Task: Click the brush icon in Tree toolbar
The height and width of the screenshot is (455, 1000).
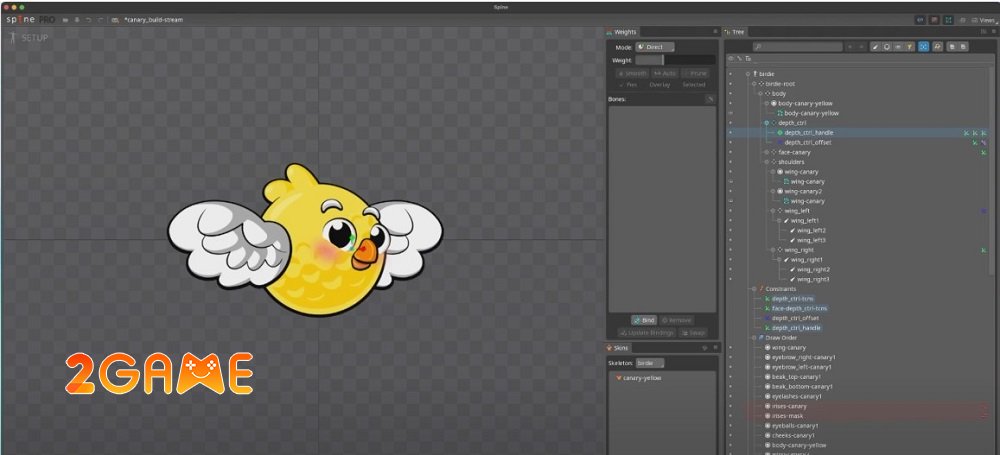Action: click(874, 46)
